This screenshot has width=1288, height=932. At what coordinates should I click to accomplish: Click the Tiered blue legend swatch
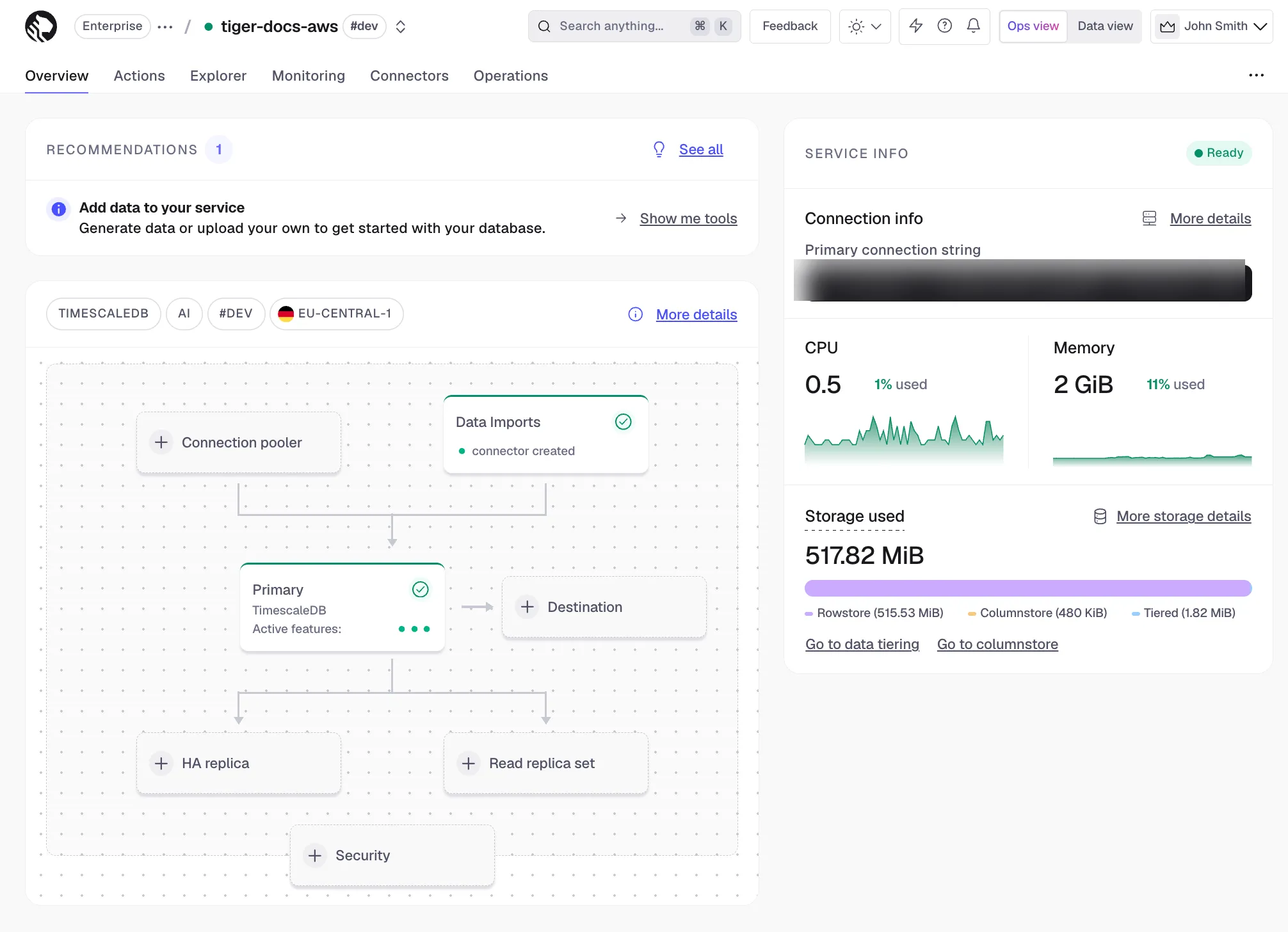click(x=1136, y=613)
